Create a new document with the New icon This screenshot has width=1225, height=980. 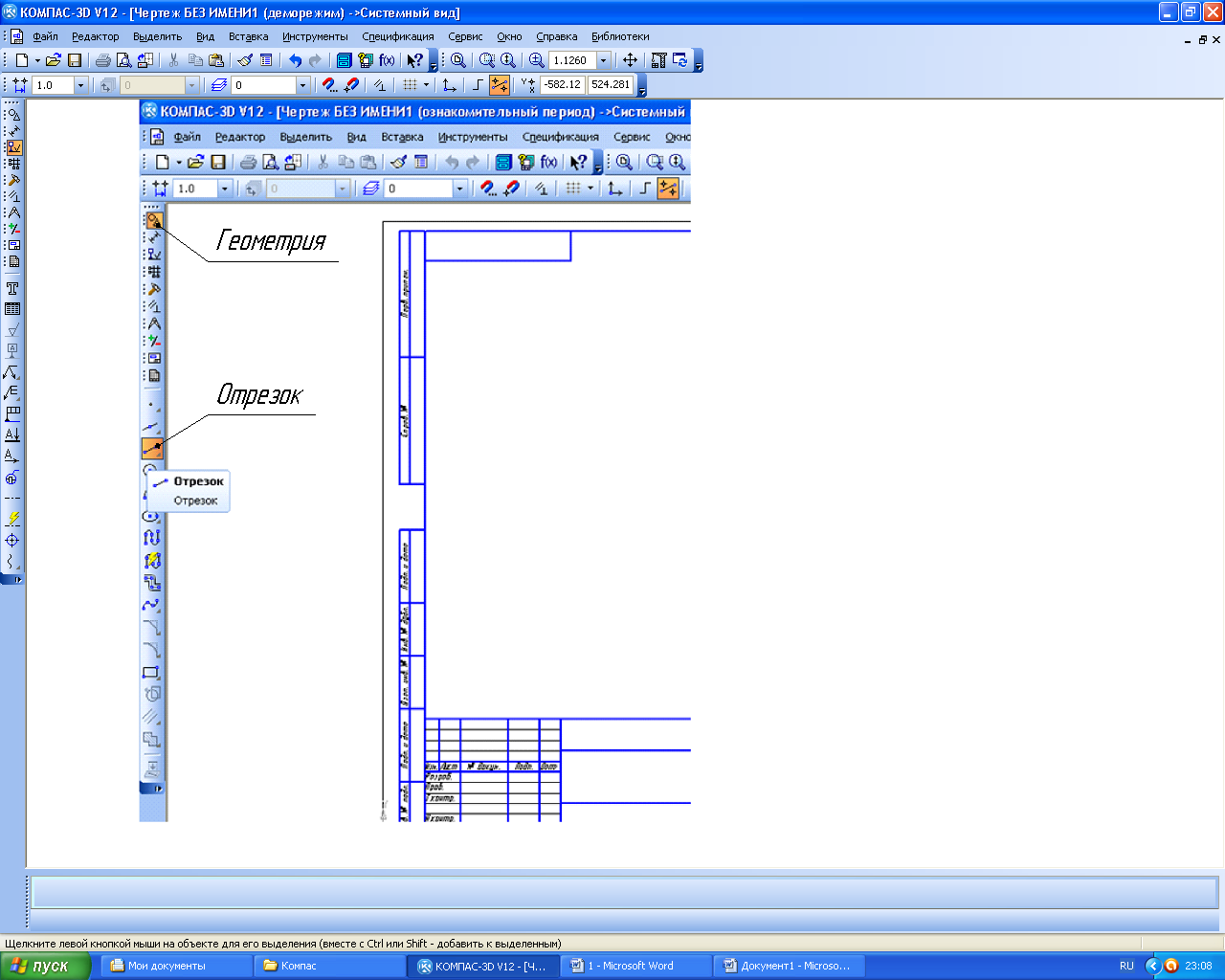21,60
